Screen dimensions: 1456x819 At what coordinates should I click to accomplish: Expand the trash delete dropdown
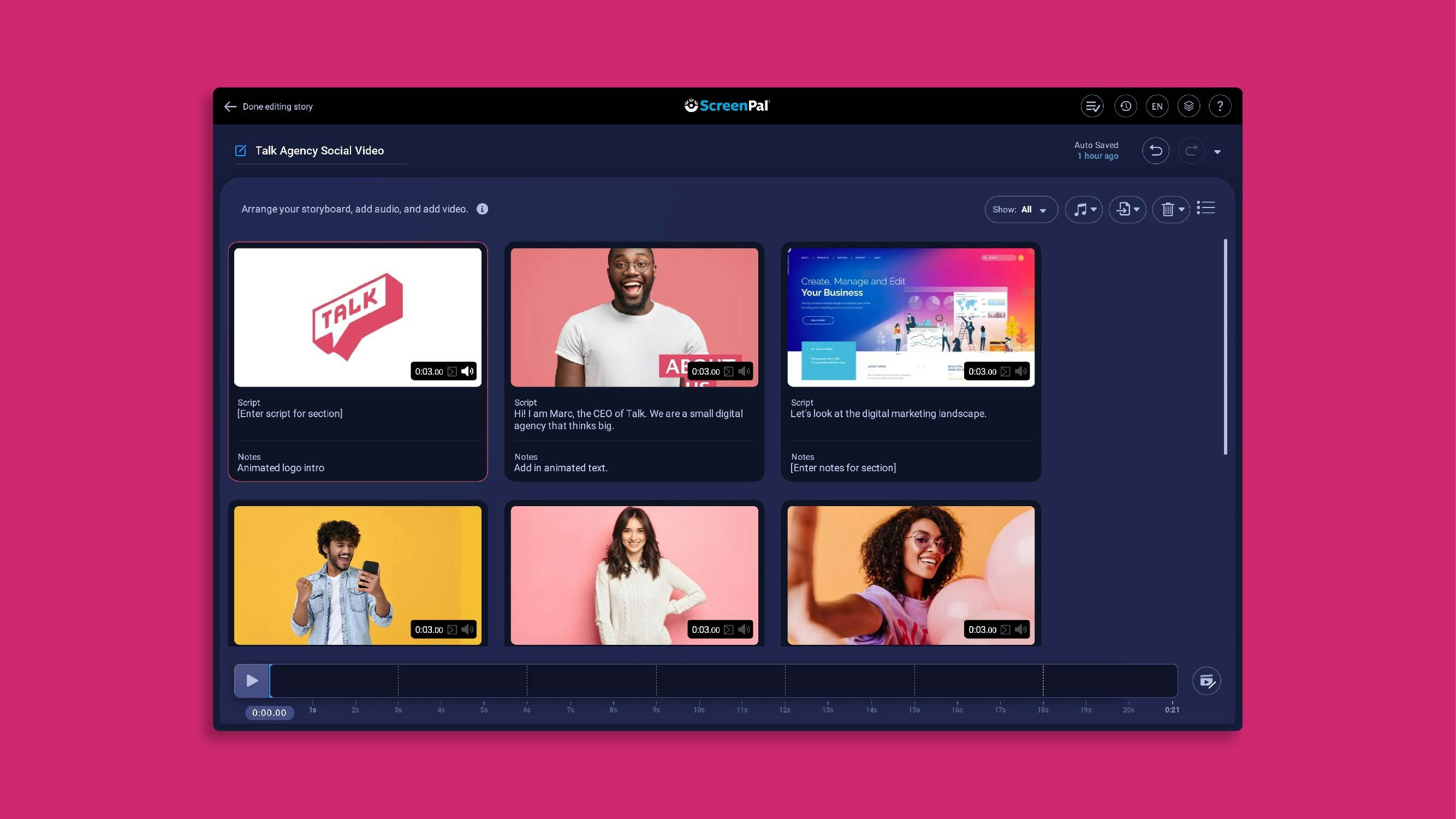(1171, 210)
